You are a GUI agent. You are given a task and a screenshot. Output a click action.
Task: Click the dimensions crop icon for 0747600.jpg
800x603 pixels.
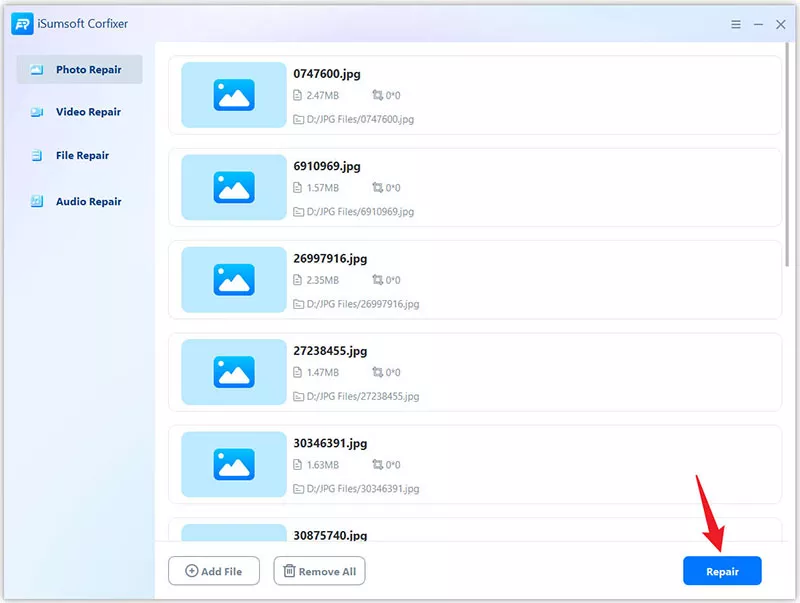click(x=378, y=95)
